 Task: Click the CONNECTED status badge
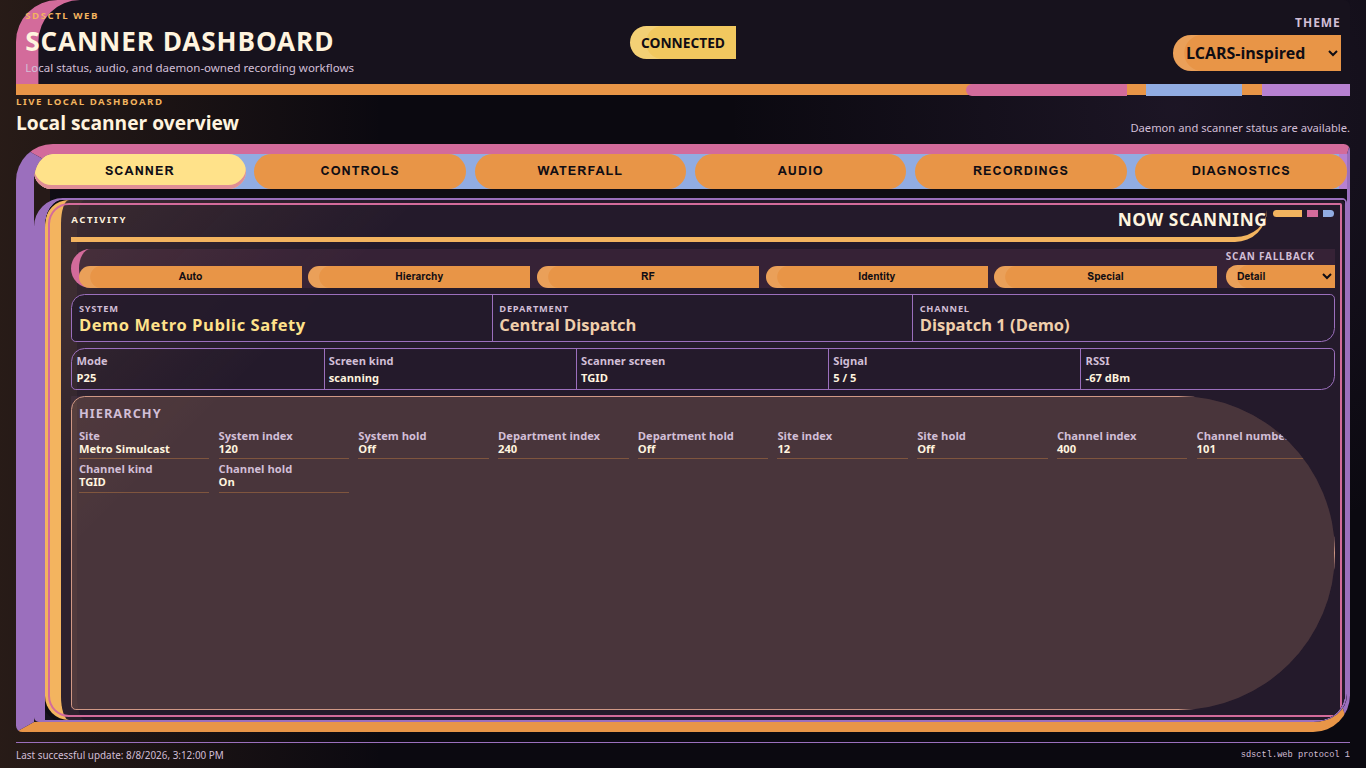[x=683, y=43]
